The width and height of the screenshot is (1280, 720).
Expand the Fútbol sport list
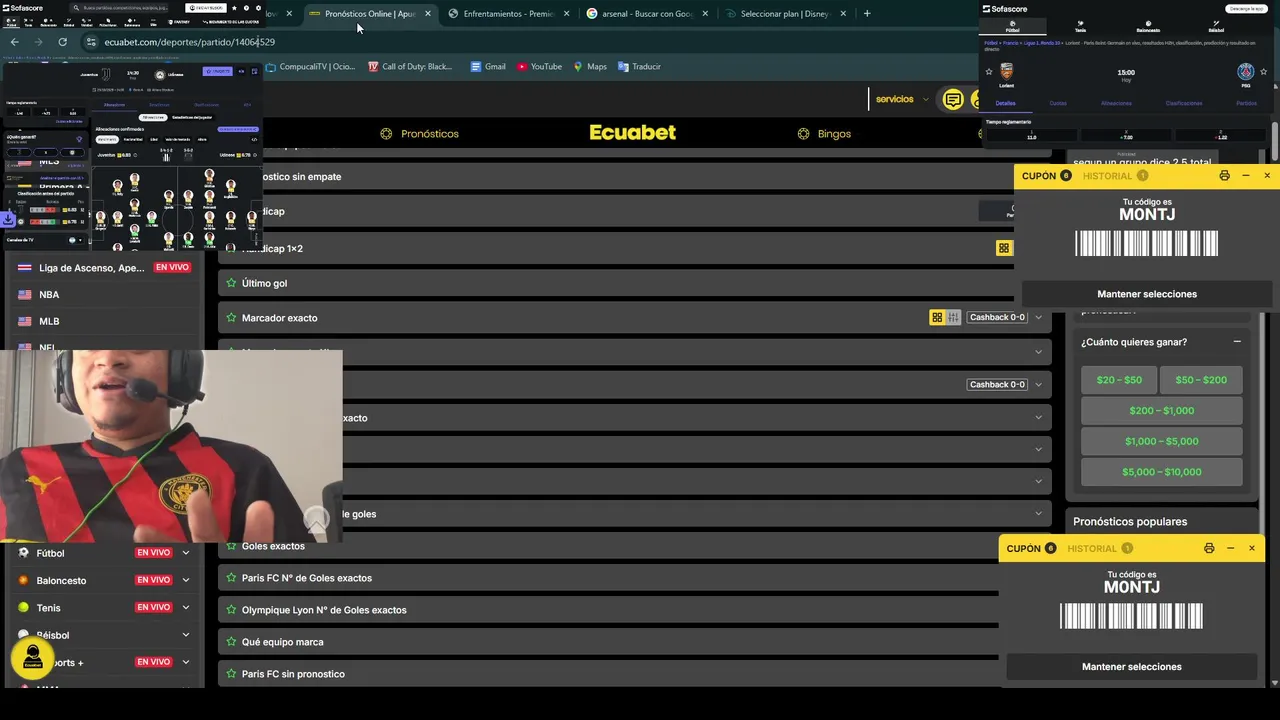185,553
